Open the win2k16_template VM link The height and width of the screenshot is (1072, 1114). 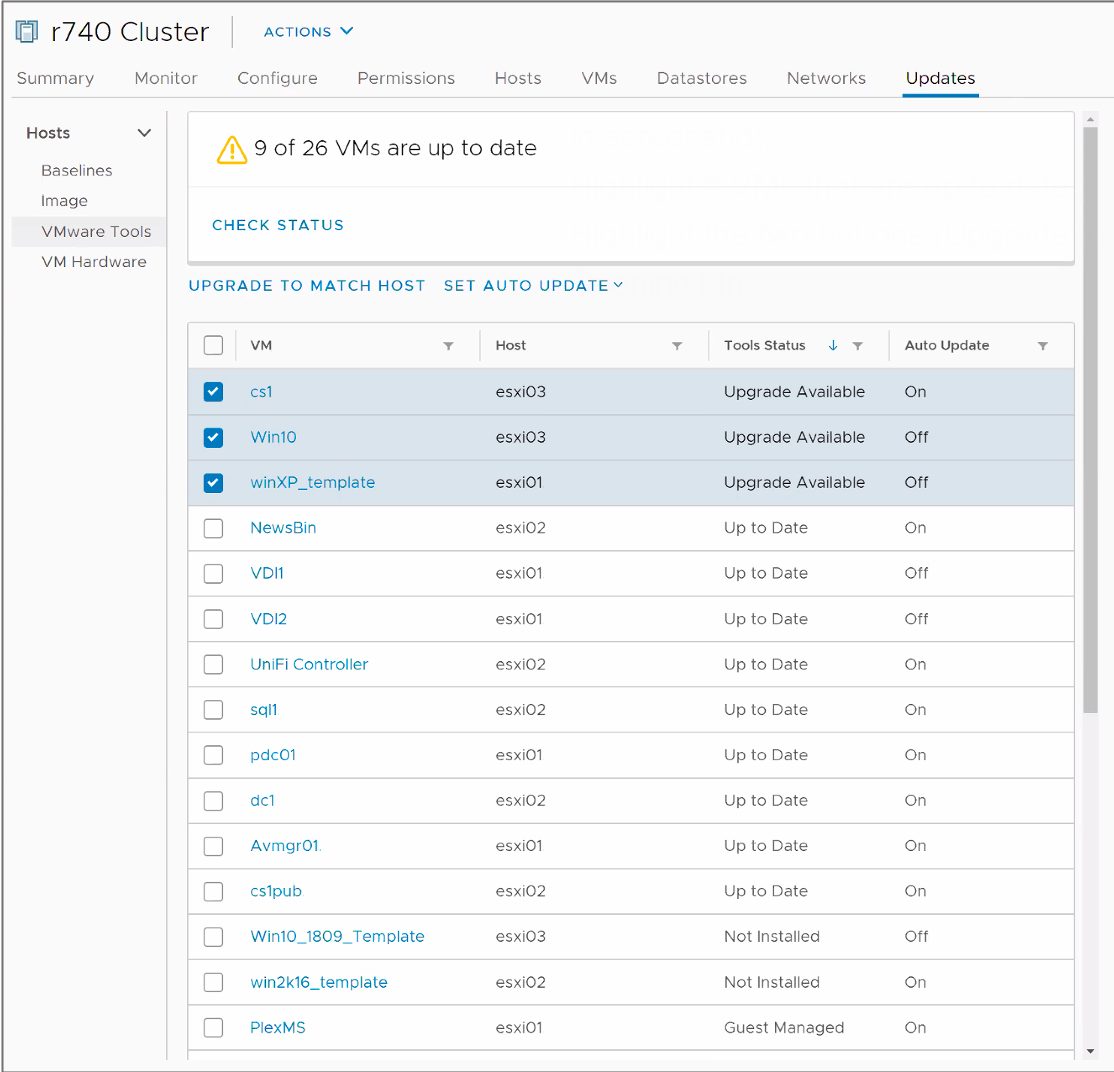319,982
